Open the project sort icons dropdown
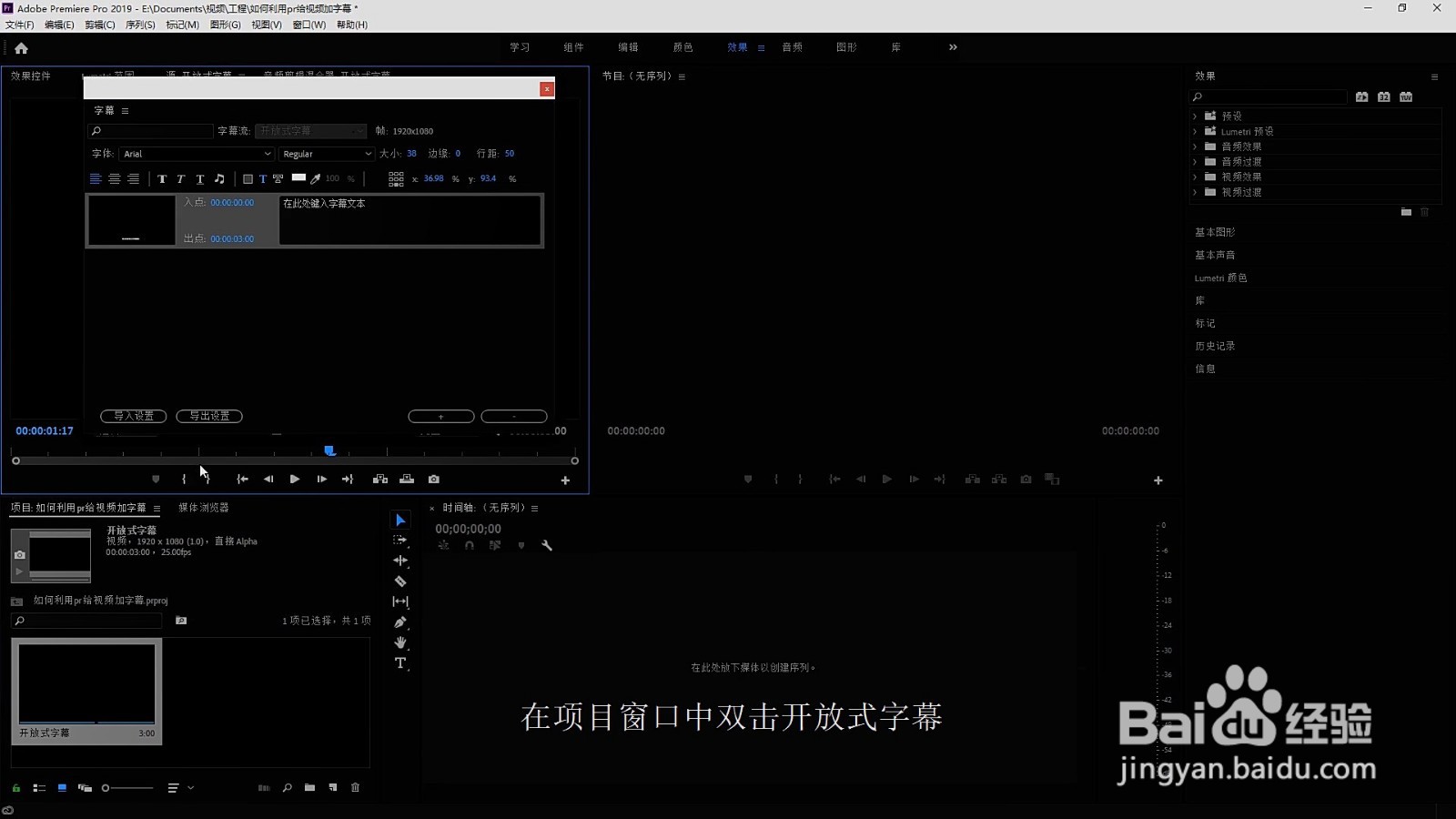1456x819 pixels. click(180, 788)
